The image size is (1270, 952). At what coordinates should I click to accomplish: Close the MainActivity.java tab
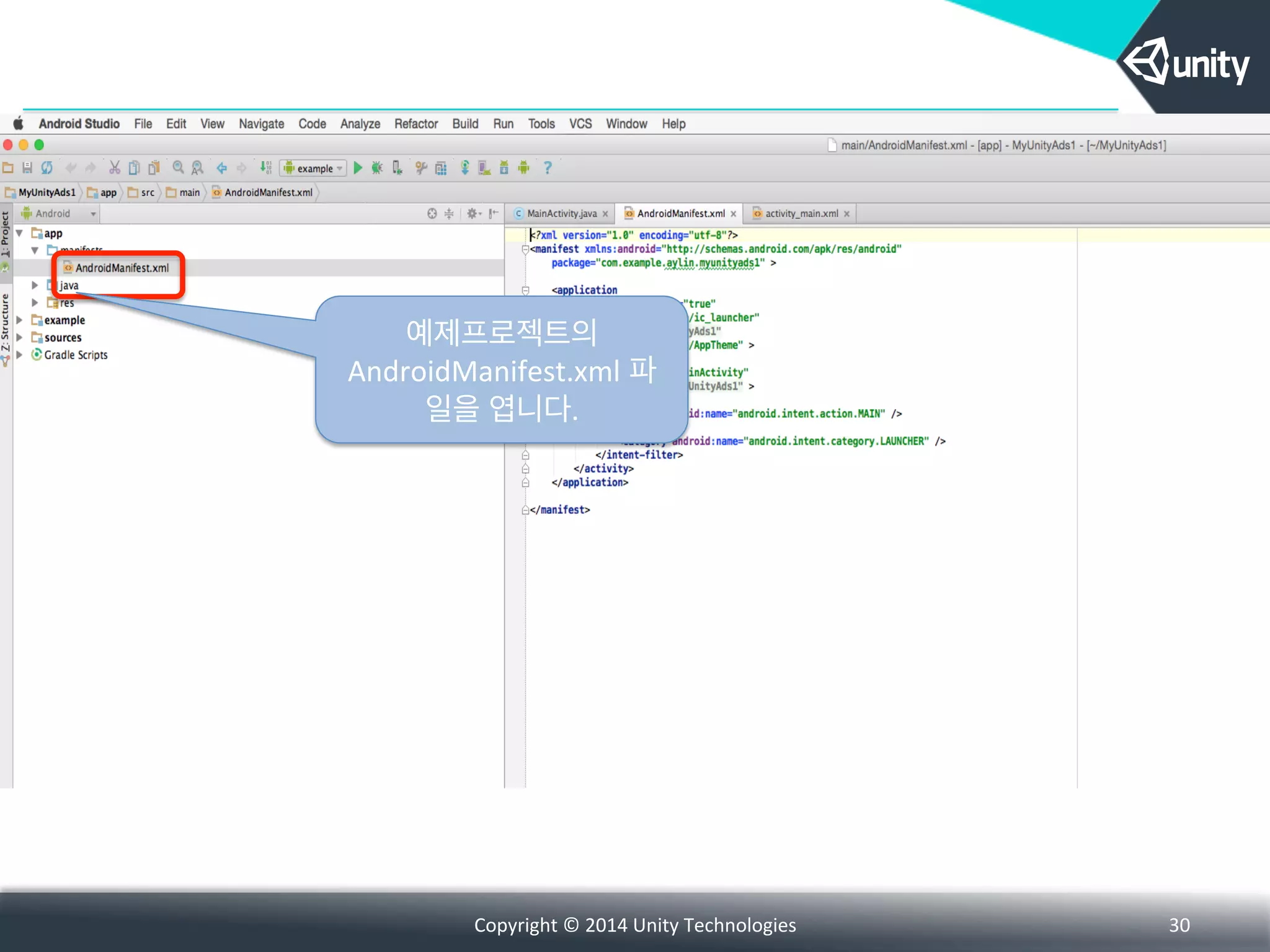605,214
